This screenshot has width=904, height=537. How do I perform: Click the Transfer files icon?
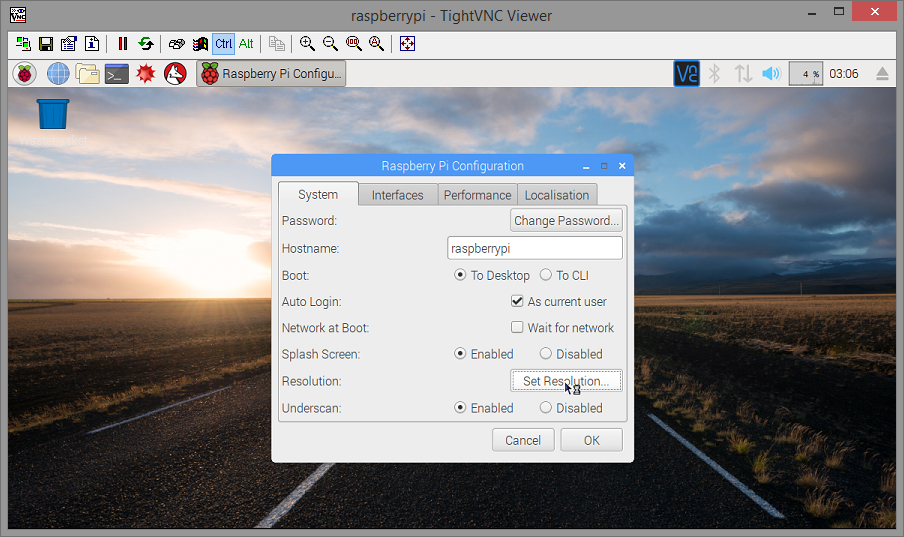tap(277, 44)
